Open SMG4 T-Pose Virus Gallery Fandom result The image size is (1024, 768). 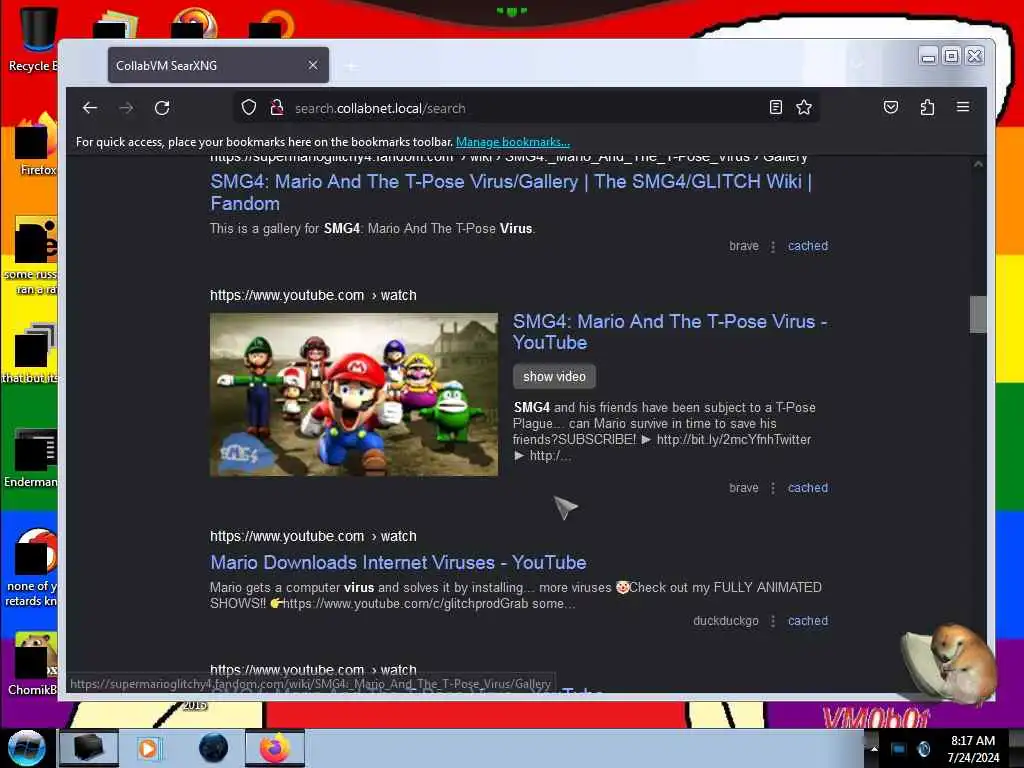click(511, 192)
